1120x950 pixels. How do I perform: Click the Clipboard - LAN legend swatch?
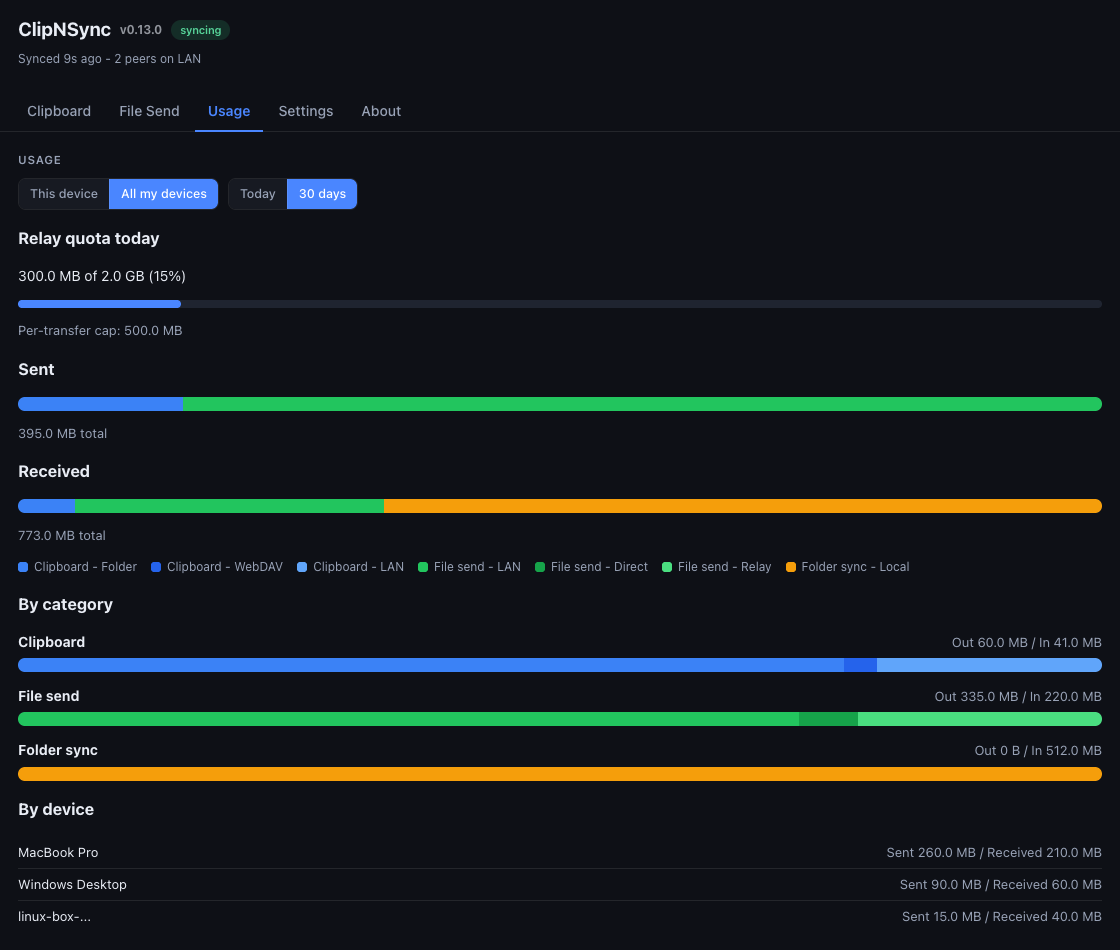[x=302, y=567]
